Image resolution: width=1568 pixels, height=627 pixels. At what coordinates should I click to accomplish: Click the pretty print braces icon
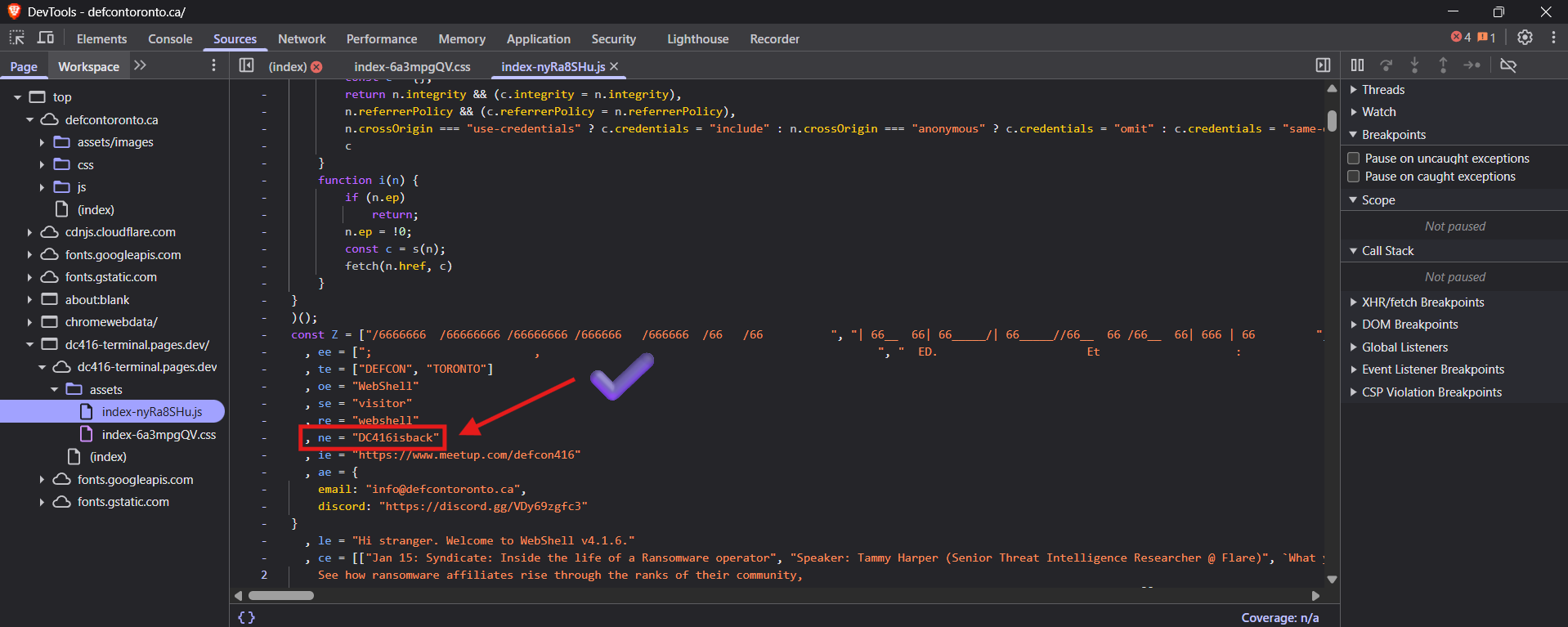[246, 617]
